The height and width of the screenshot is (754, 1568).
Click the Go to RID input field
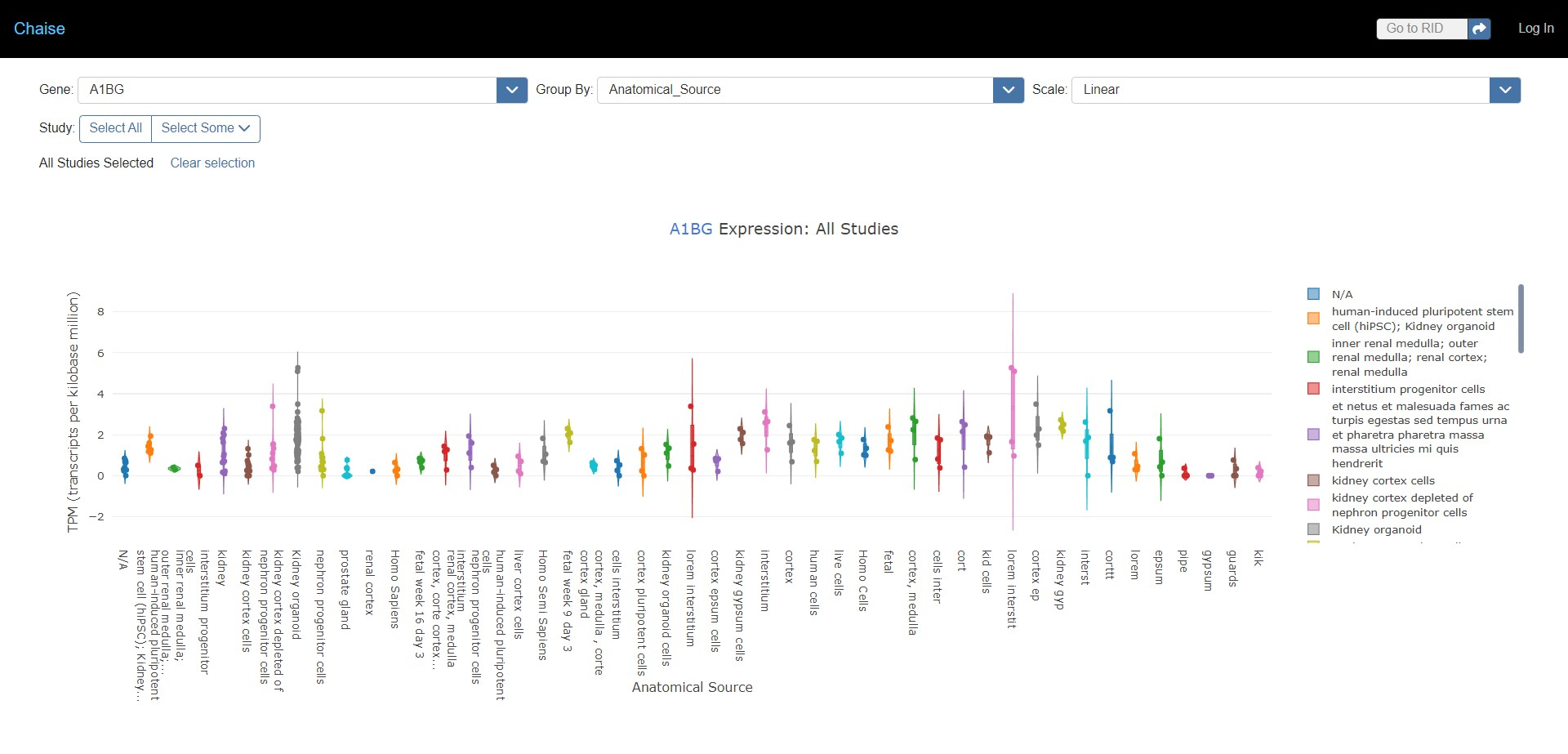(x=1421, y=28)
